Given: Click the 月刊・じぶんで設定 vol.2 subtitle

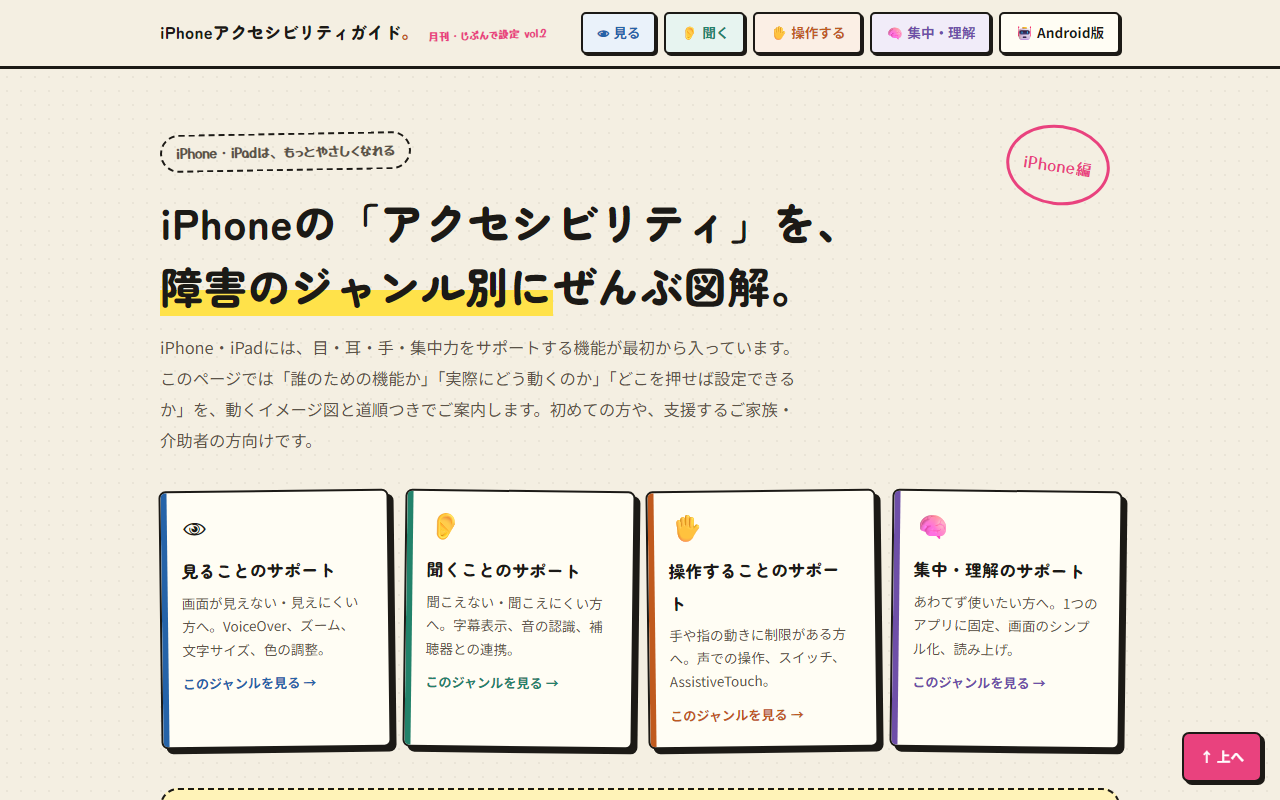Looking at the screenshot, I should 488,34.
